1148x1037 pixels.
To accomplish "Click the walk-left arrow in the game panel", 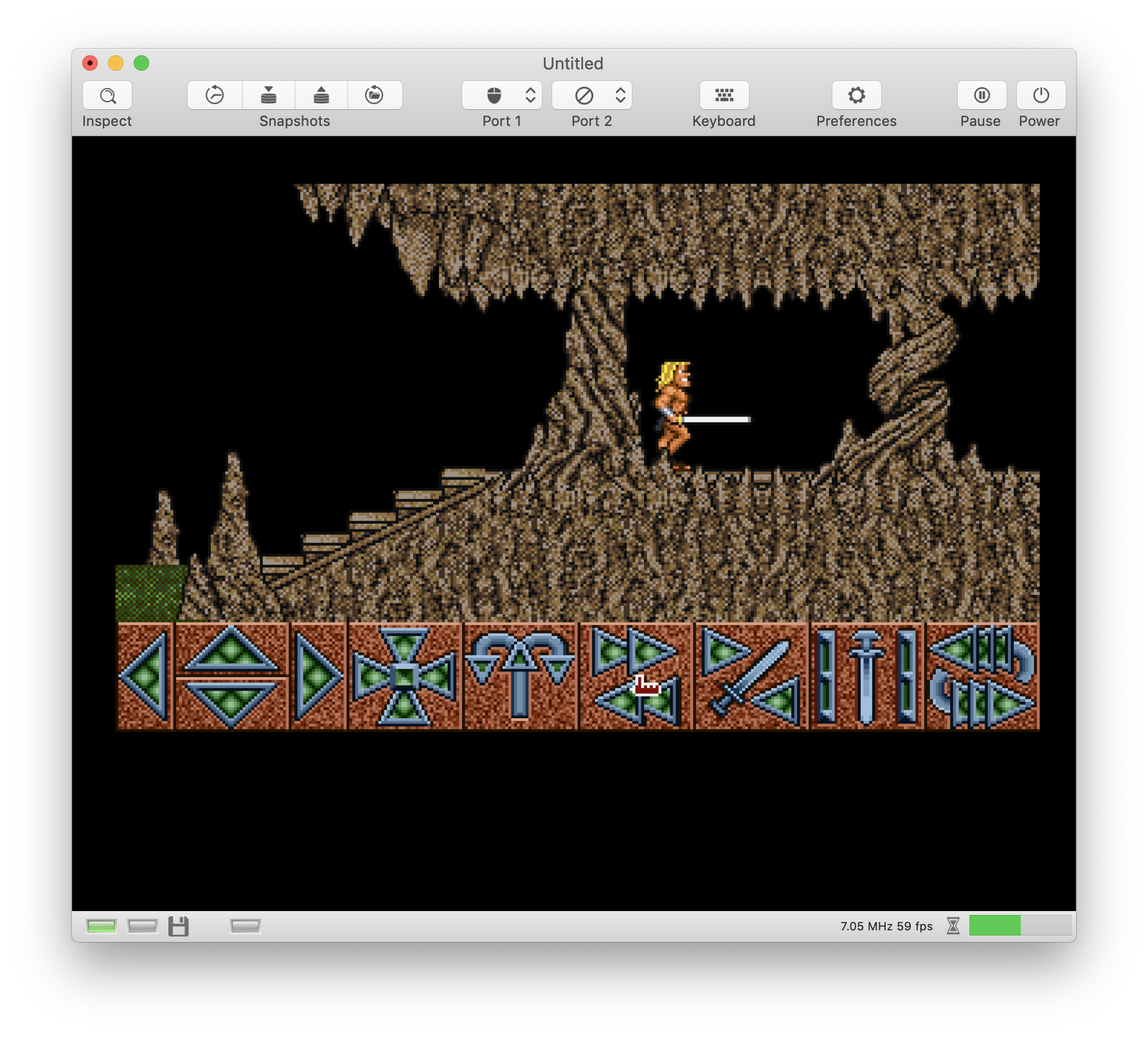I will (x=145, y=677).
